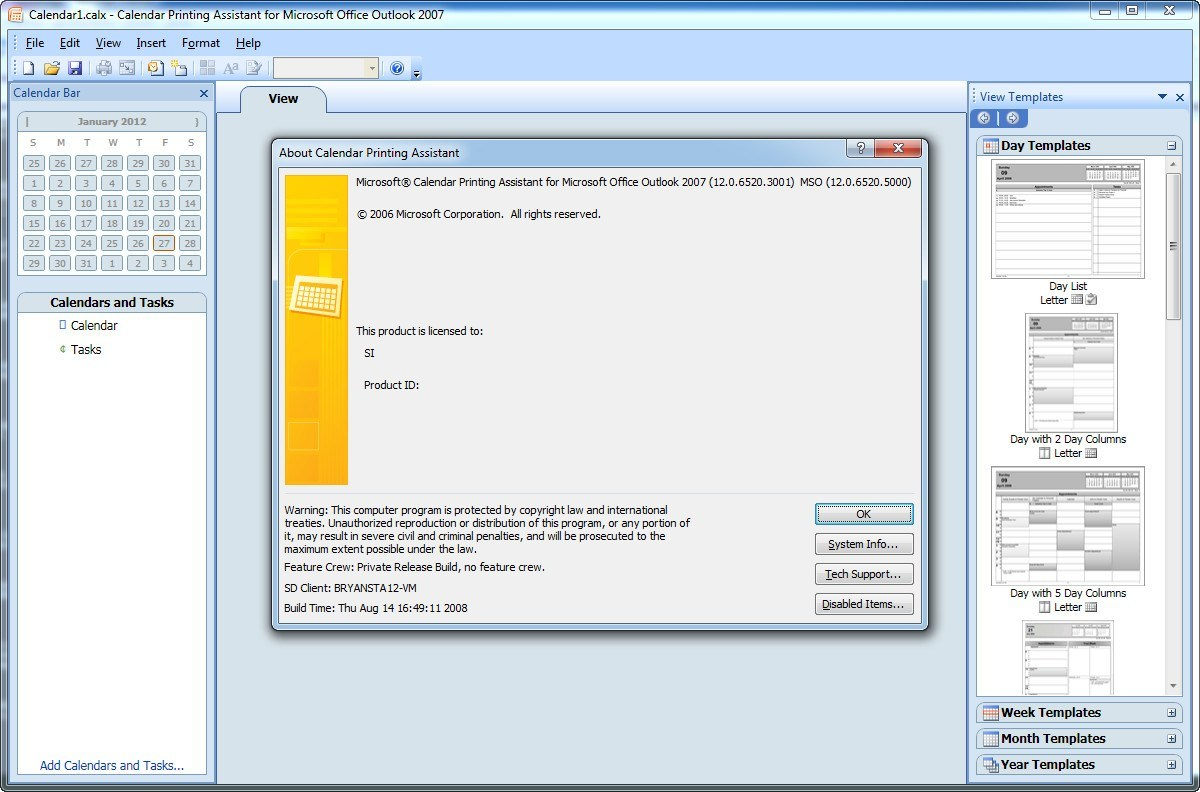
Task: Click the insert calendar clock toolbar icon
Action: 156,68
